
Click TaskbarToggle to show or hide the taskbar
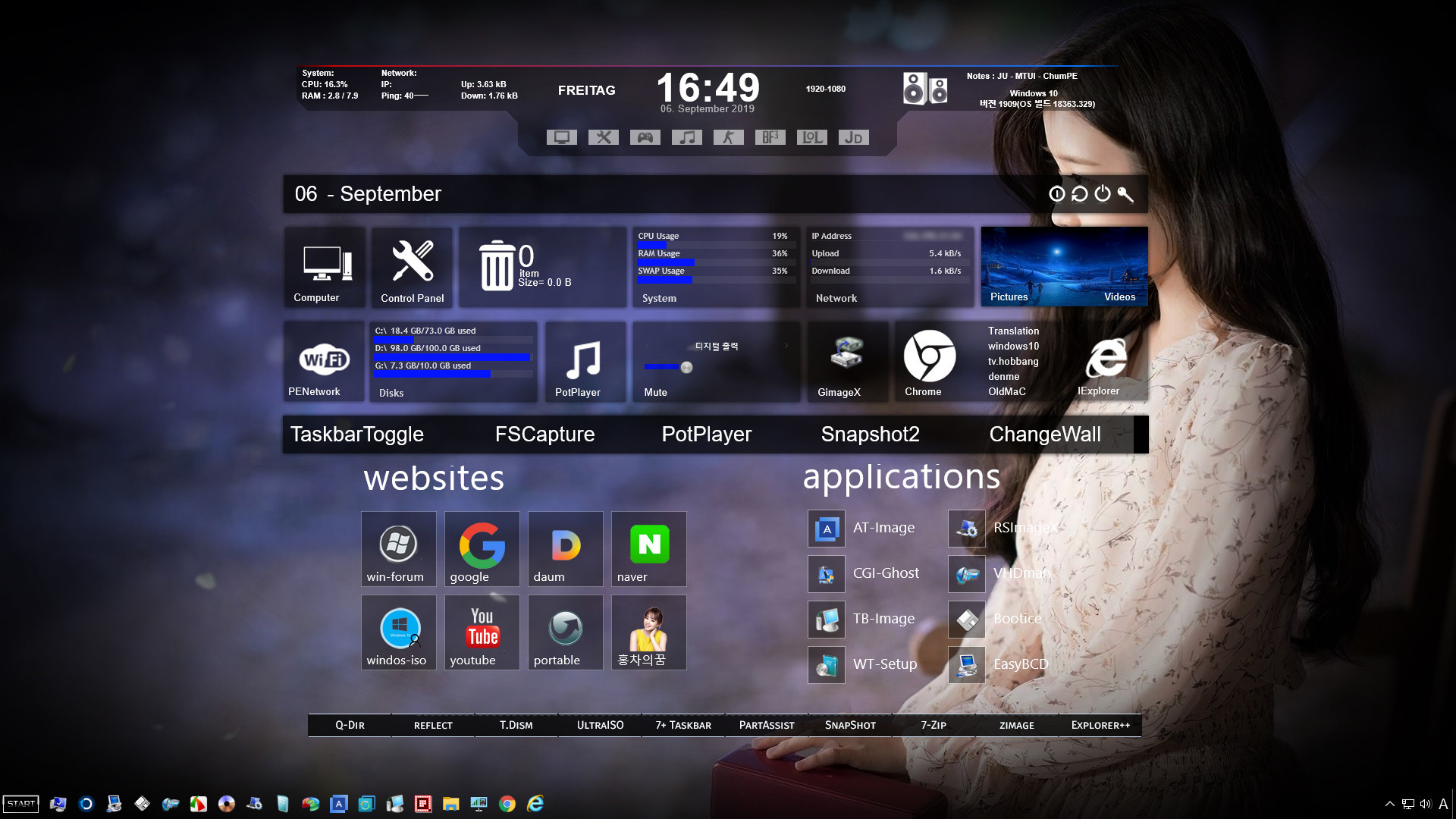pos(357,434)
